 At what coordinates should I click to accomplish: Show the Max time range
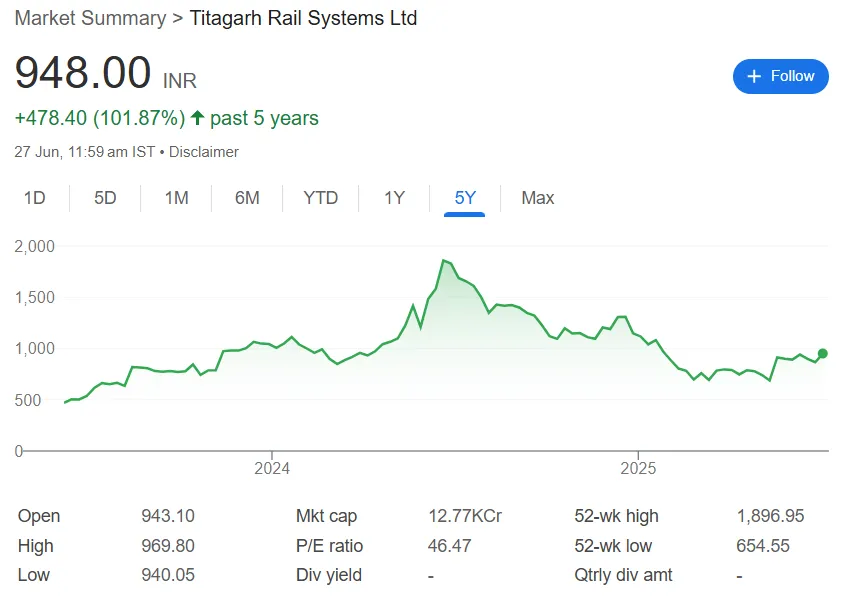pos(537,198)
